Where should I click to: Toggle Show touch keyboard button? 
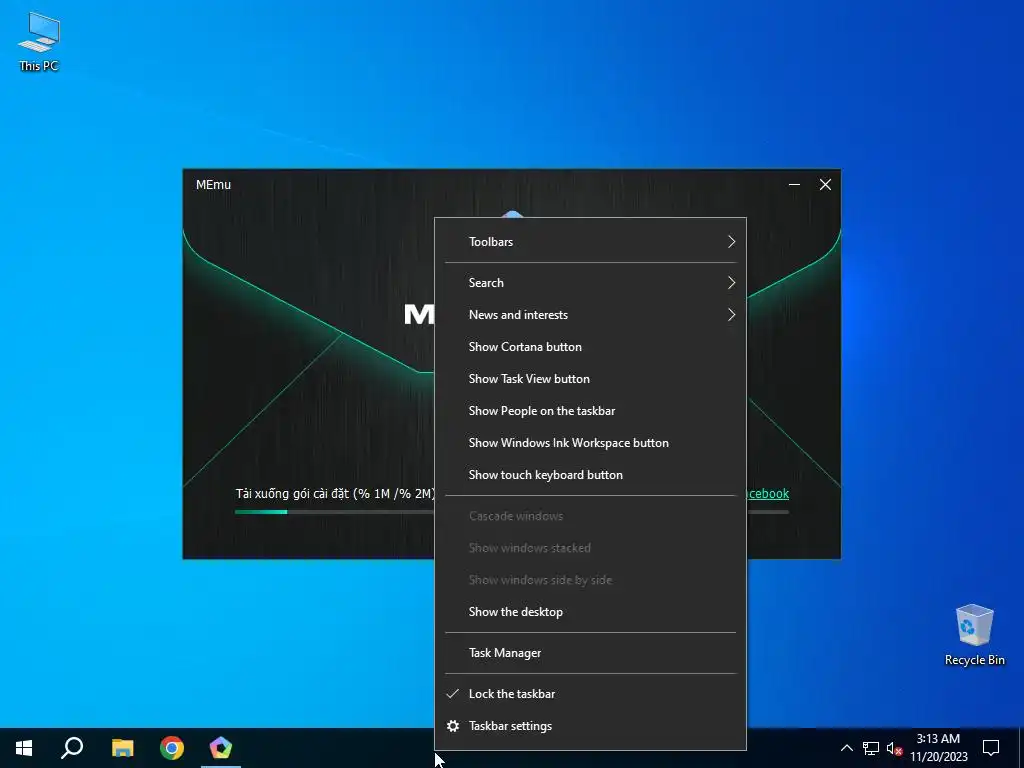click(x=590, y=475)
